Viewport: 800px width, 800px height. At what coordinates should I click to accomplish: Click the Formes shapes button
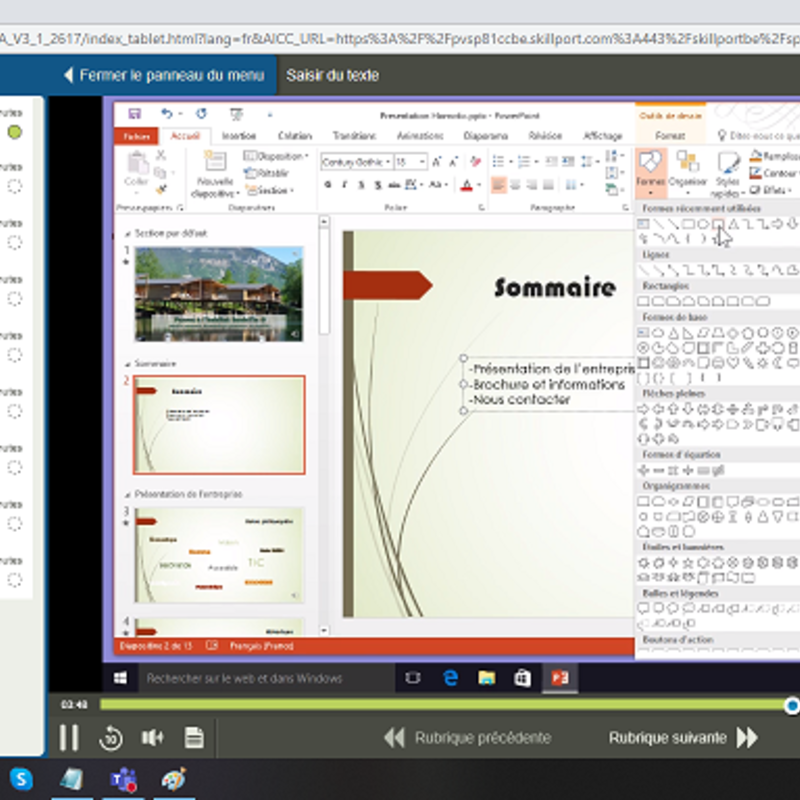pyautogui.click(x=651, y=173)
